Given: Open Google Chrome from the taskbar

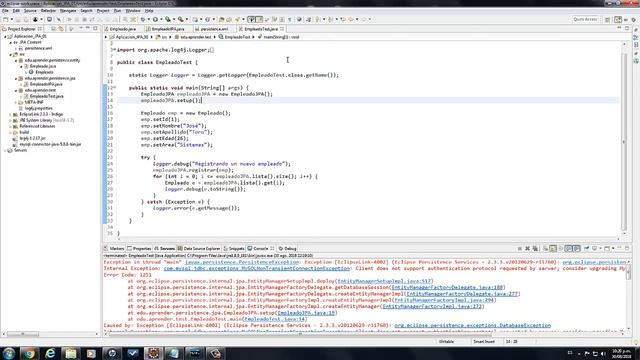Looking at the screenshot, I should coord(29,353).
